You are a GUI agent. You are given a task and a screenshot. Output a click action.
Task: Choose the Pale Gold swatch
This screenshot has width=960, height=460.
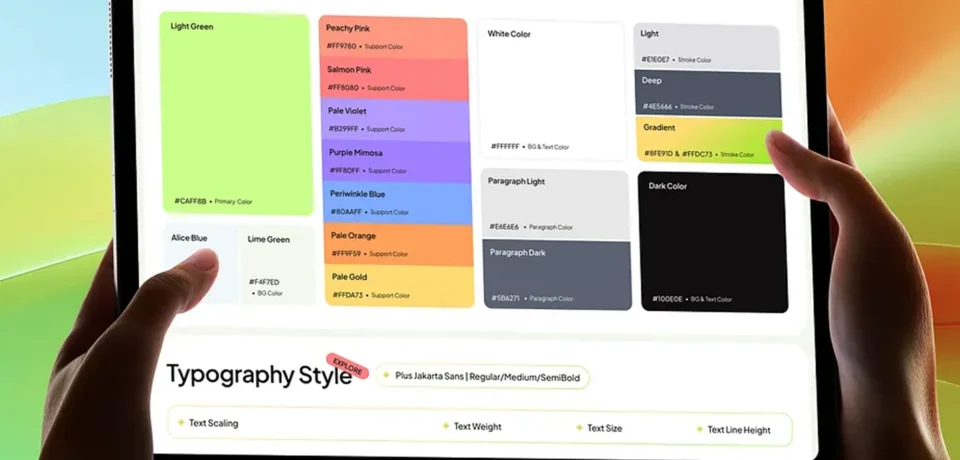[x=400, y=286]
